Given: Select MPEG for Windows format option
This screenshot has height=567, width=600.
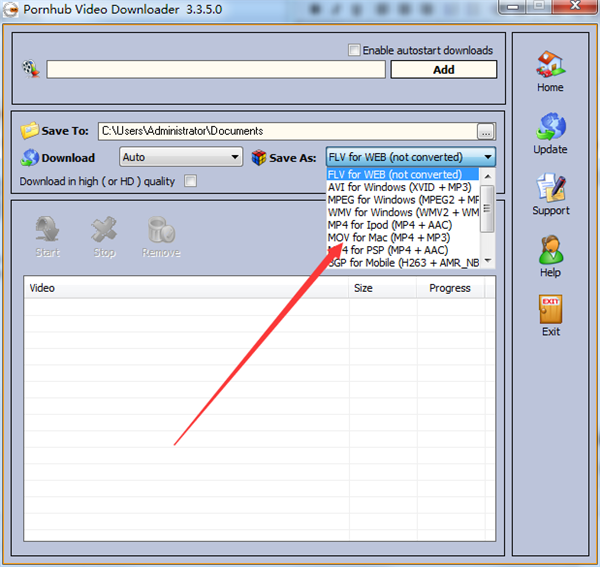Looking at the screenshot, I should [403, 200].
